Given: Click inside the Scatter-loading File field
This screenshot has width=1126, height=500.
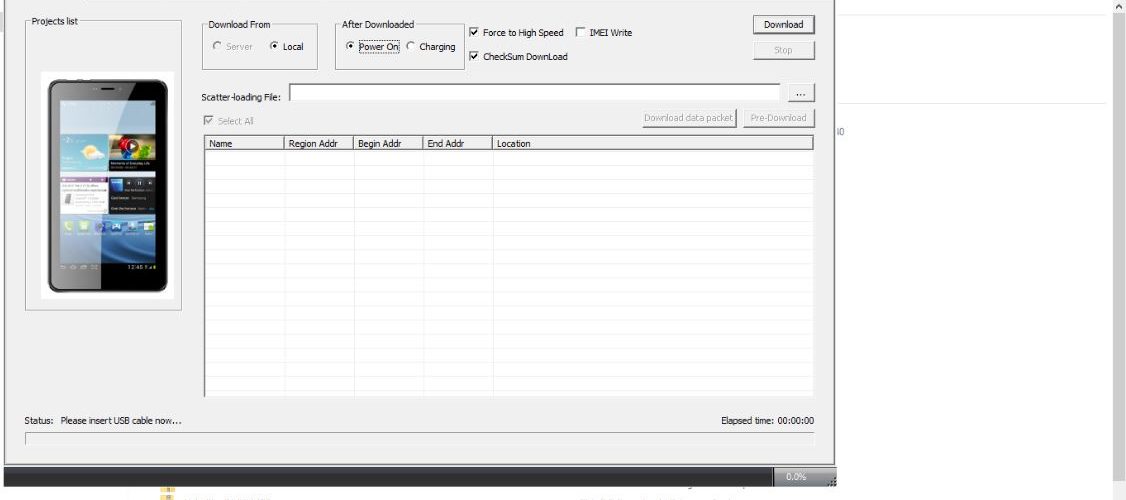Looking at the screenshot, I should click(534, 93).
